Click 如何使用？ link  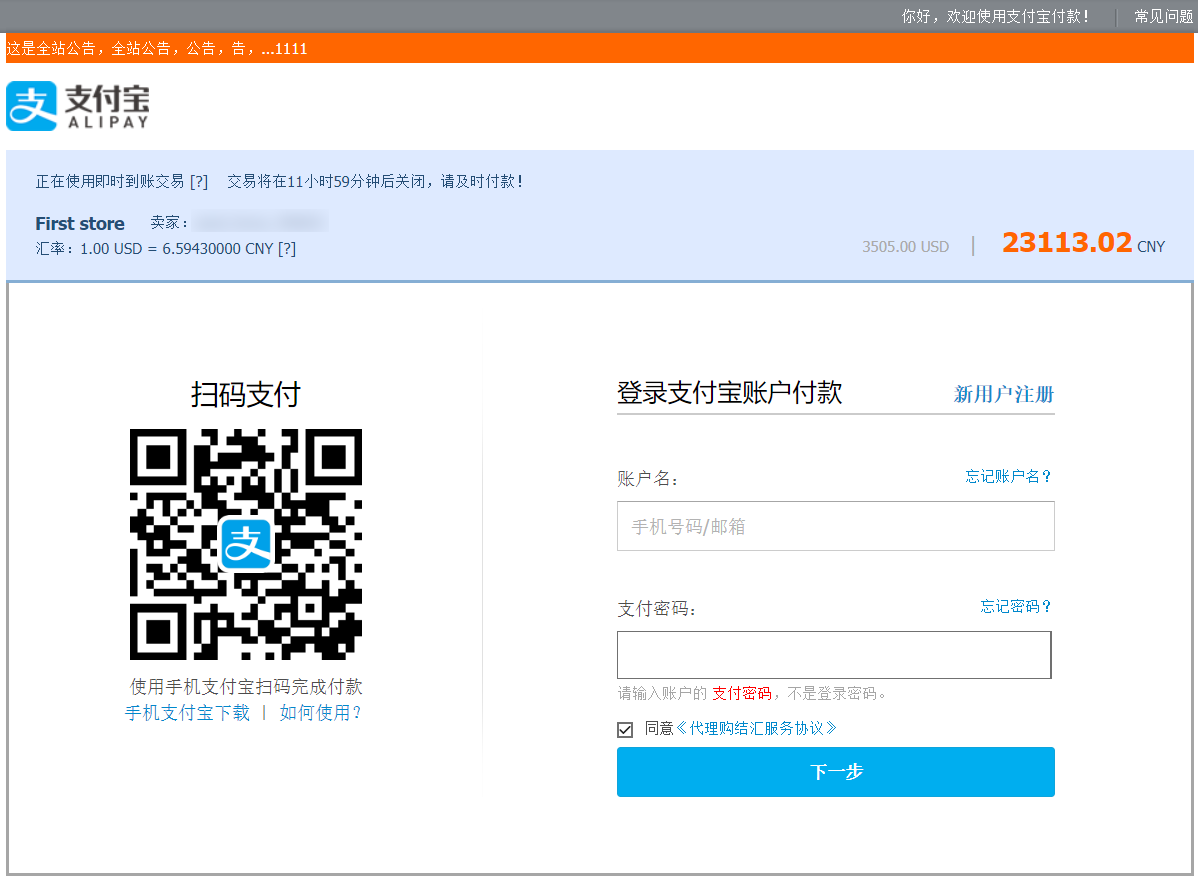click(320, 713)
